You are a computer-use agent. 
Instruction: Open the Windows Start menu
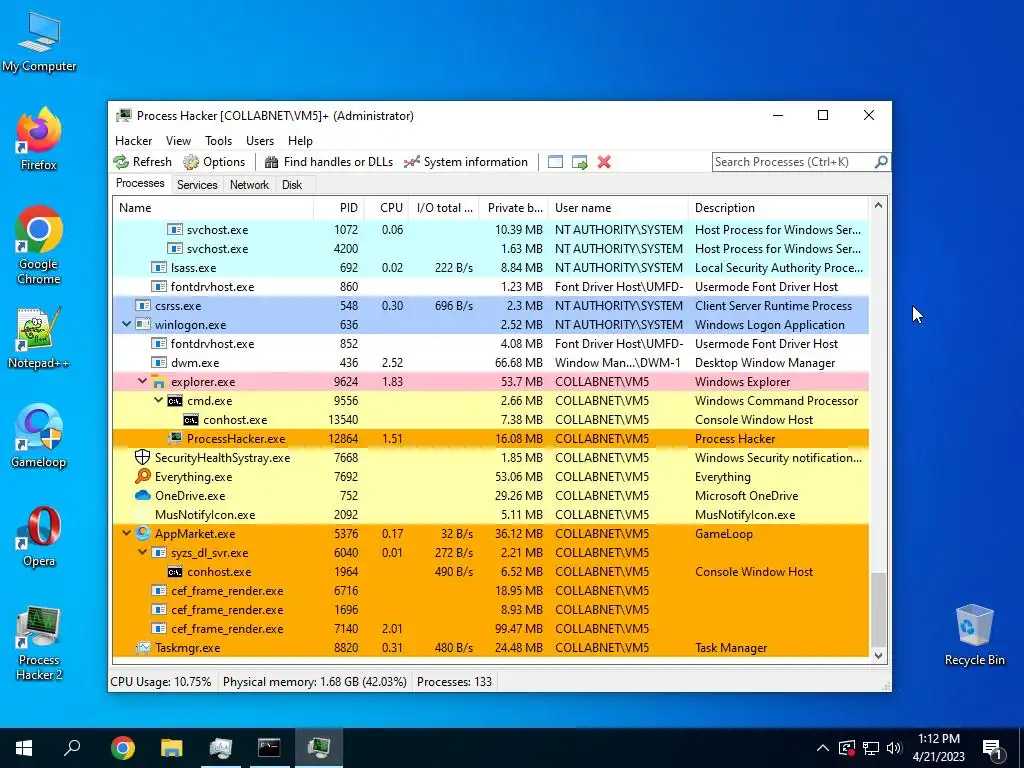point(24,748)
